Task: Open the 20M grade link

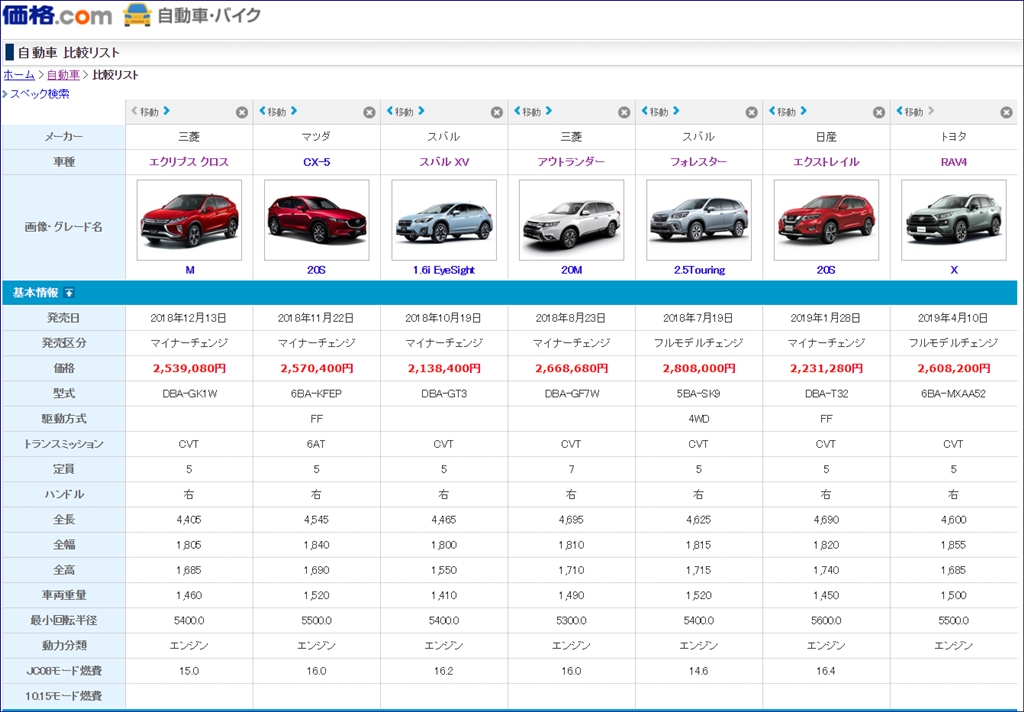Action: point(571,270)
